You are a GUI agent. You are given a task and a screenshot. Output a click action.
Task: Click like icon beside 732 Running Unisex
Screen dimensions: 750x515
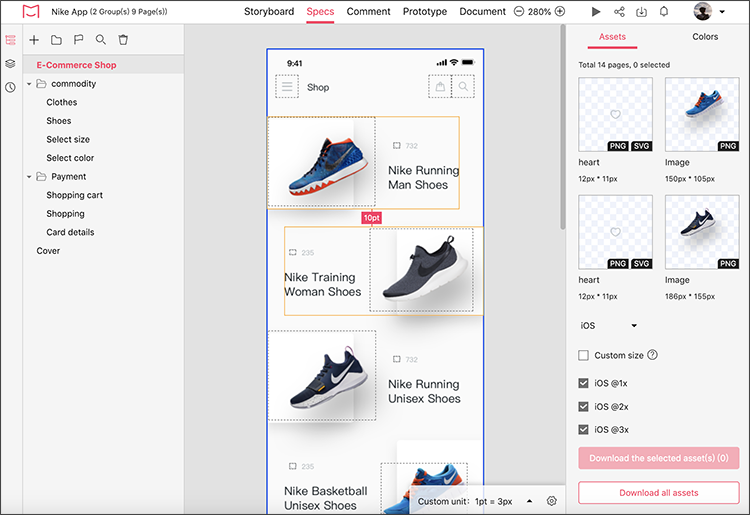point(397,359)
